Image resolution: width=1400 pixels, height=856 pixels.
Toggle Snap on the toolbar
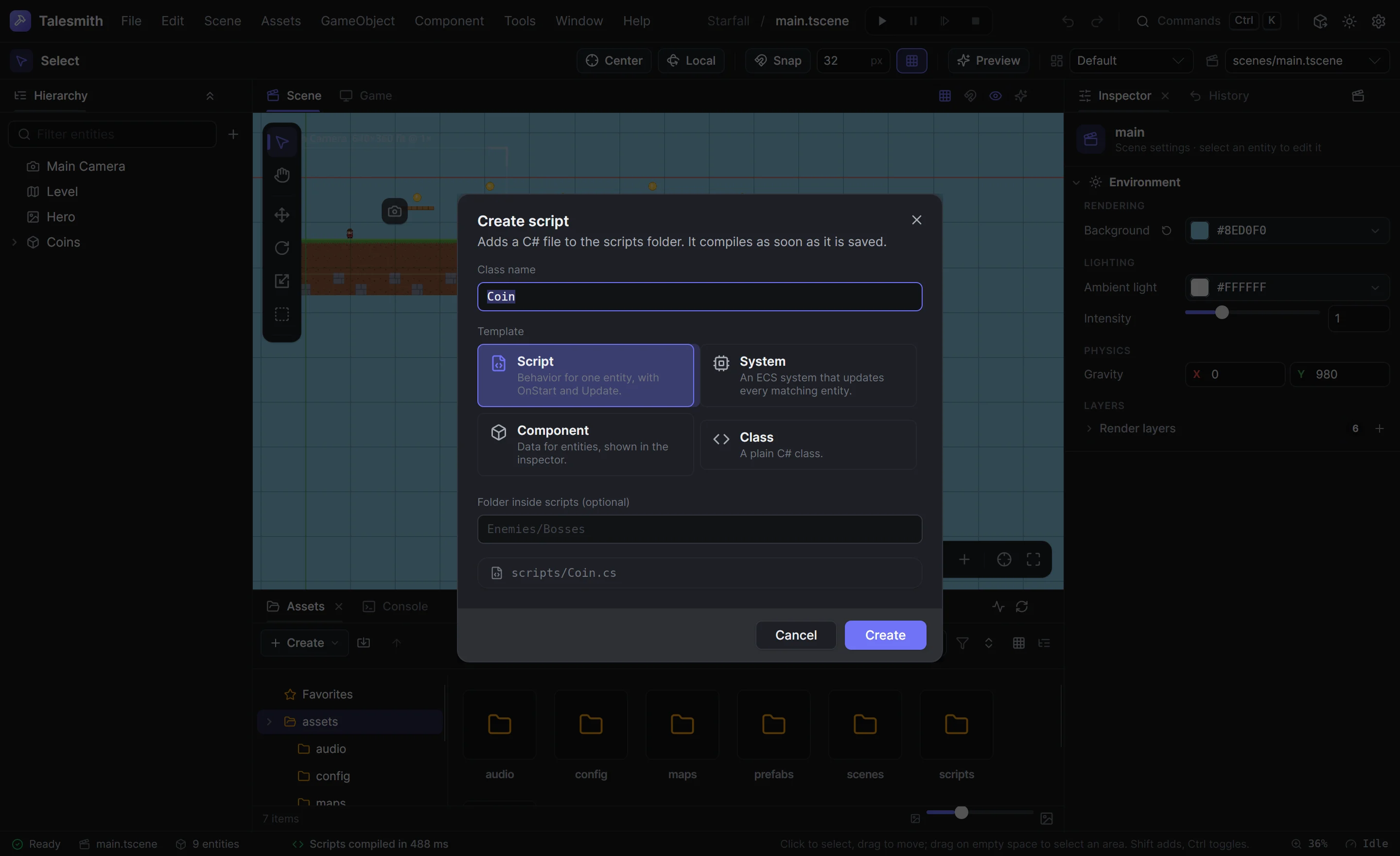pos(778,61)
